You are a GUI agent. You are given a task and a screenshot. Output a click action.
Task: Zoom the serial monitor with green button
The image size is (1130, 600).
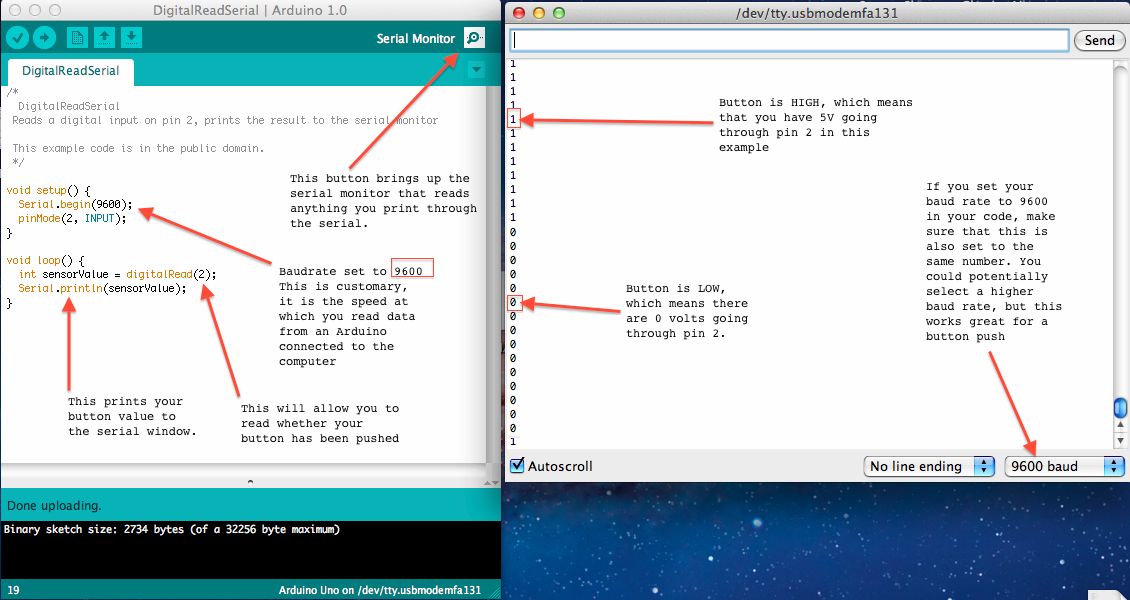click(559, 13)
